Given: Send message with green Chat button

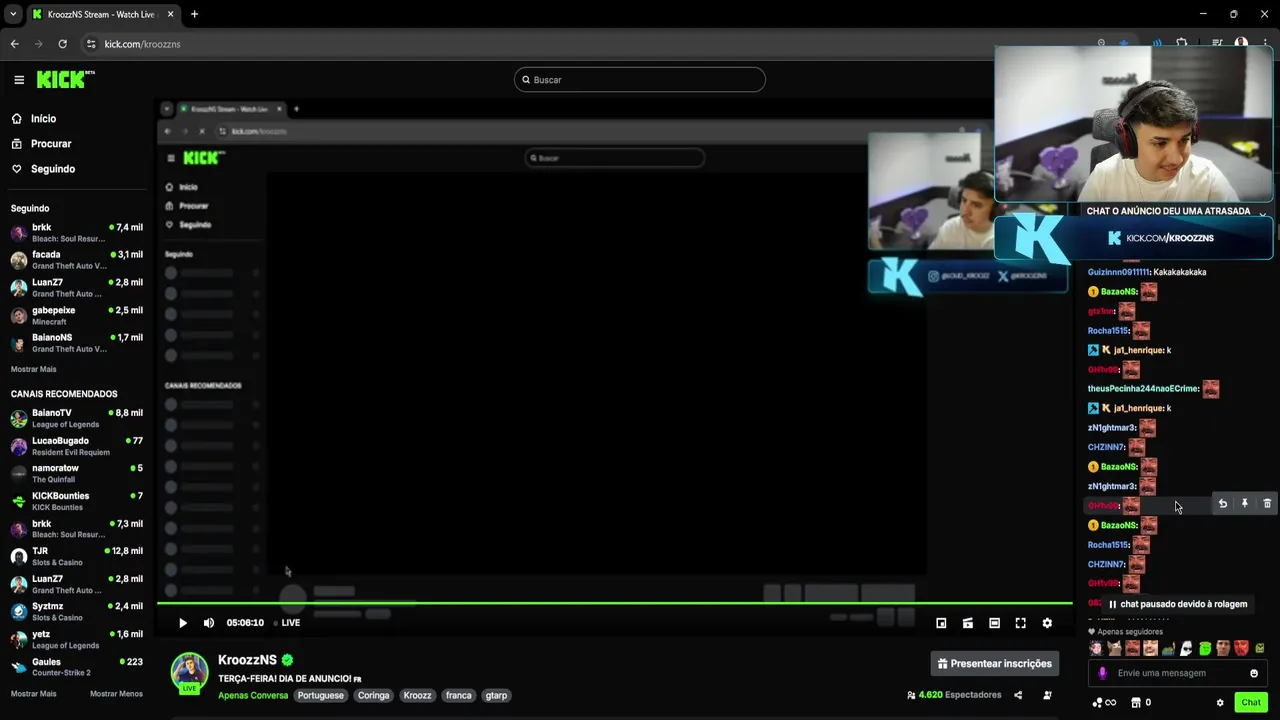Looking at the screenshot, I should click(x=1251, y=703).
